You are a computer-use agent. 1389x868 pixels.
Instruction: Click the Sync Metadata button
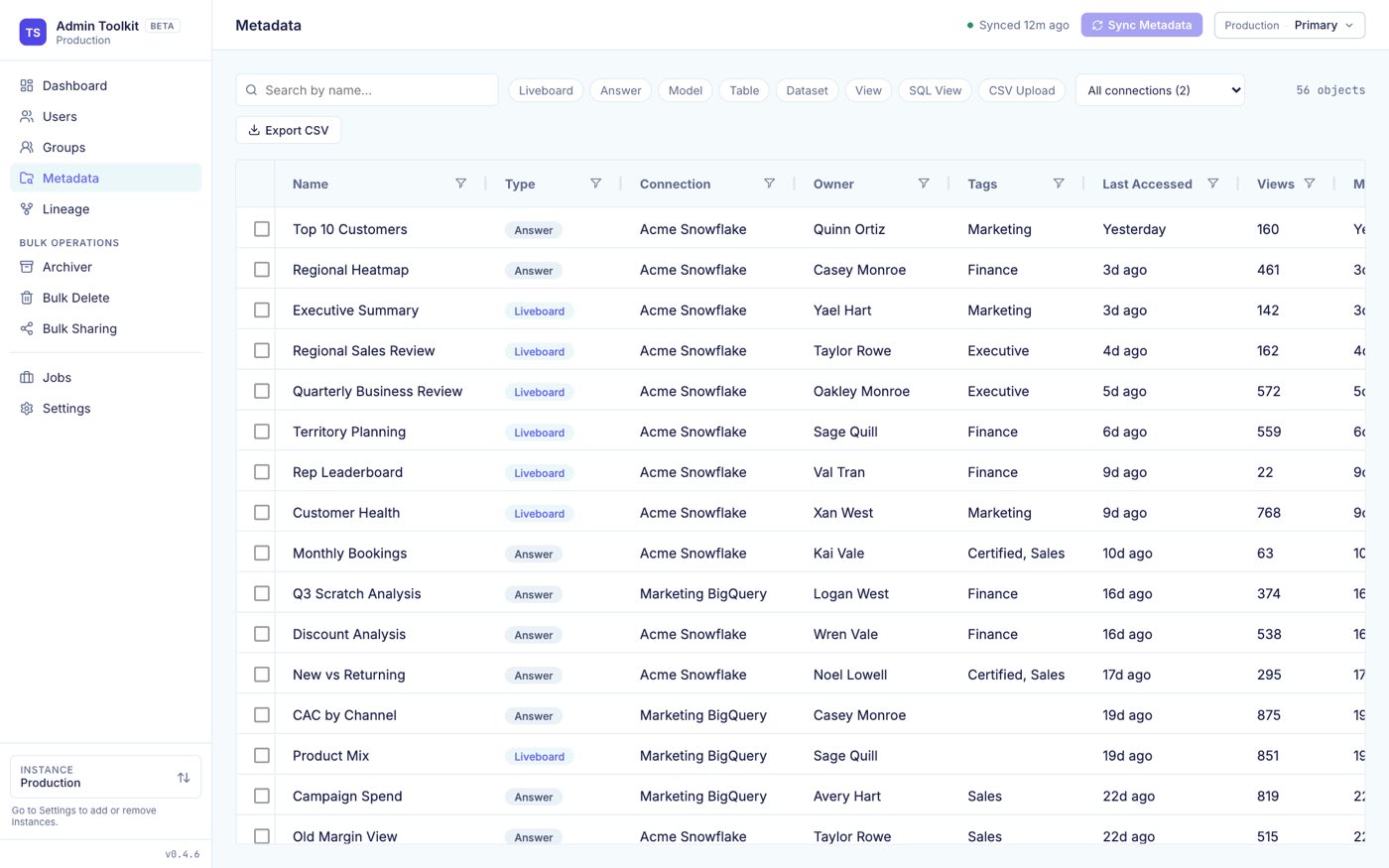(x=1142, y=26)
